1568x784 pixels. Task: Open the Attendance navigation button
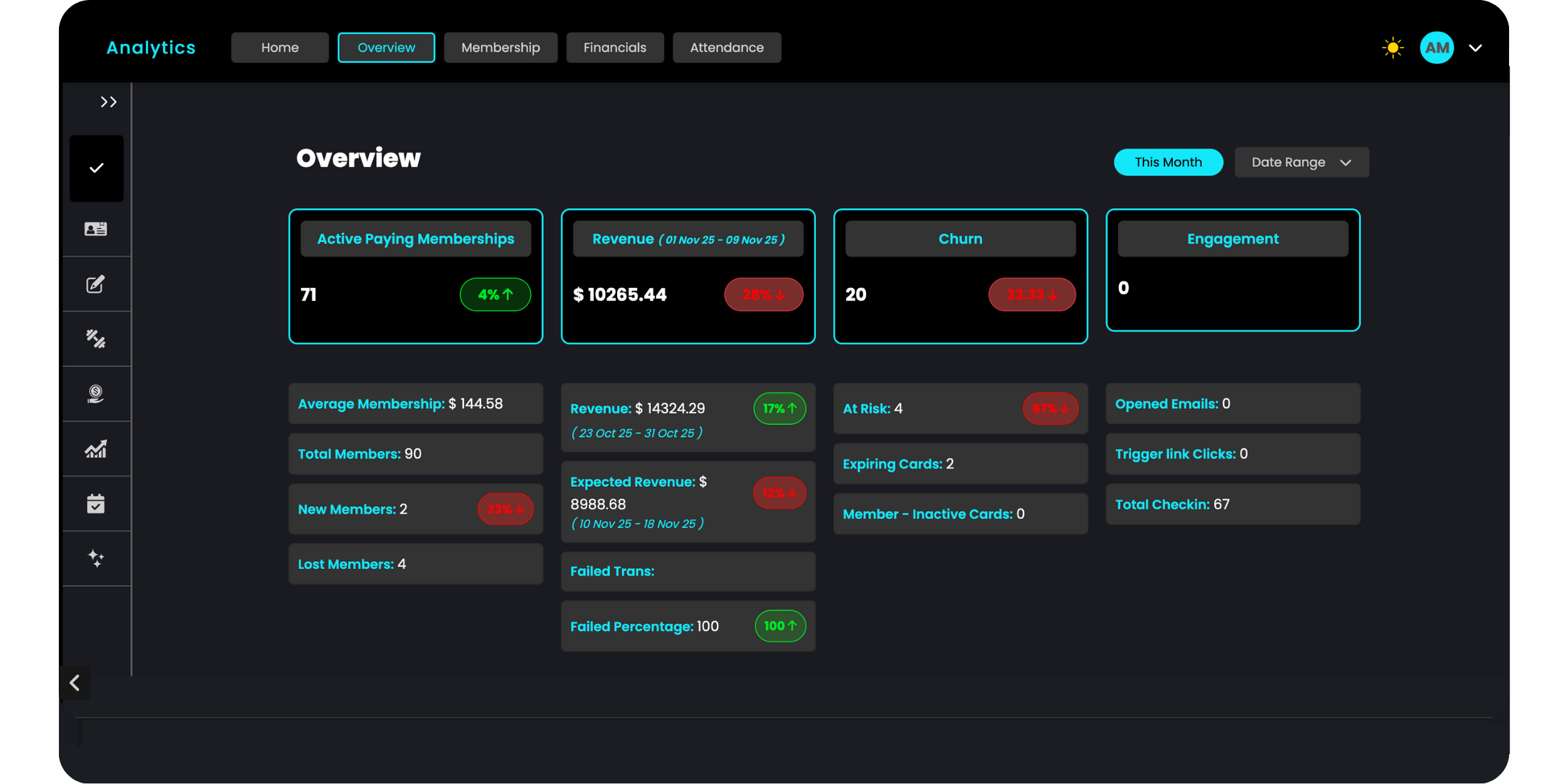(x=726, y=48)
